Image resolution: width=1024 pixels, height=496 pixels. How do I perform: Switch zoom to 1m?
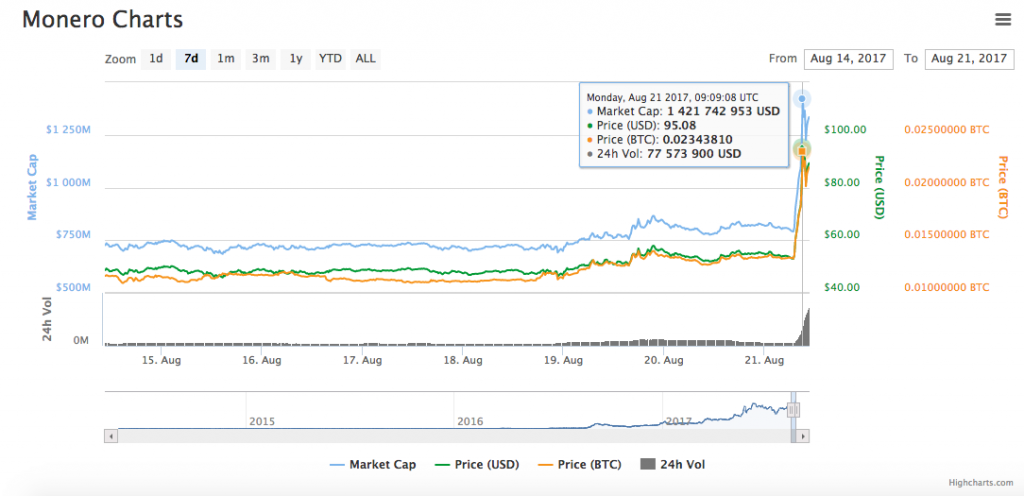pos(226,59)
